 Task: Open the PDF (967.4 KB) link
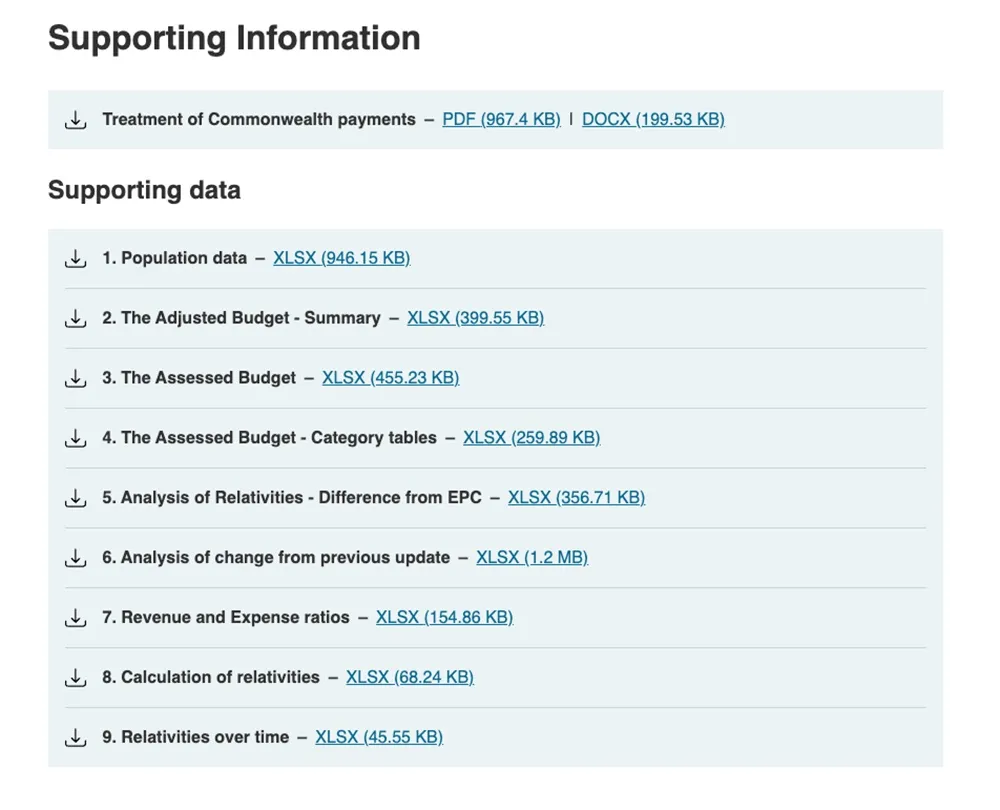(501, 119)
